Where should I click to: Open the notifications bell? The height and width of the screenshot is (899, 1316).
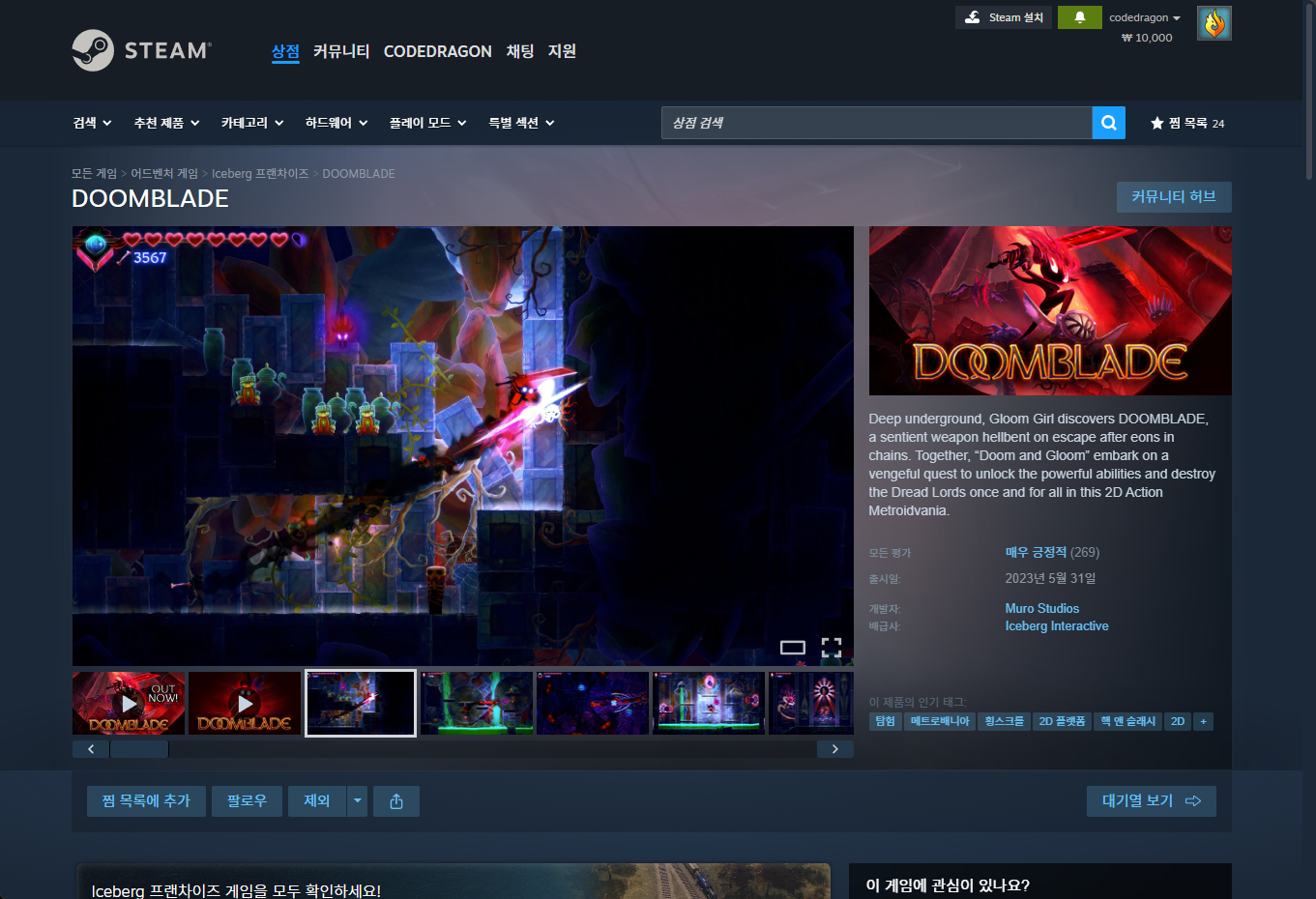[1079, 17]
